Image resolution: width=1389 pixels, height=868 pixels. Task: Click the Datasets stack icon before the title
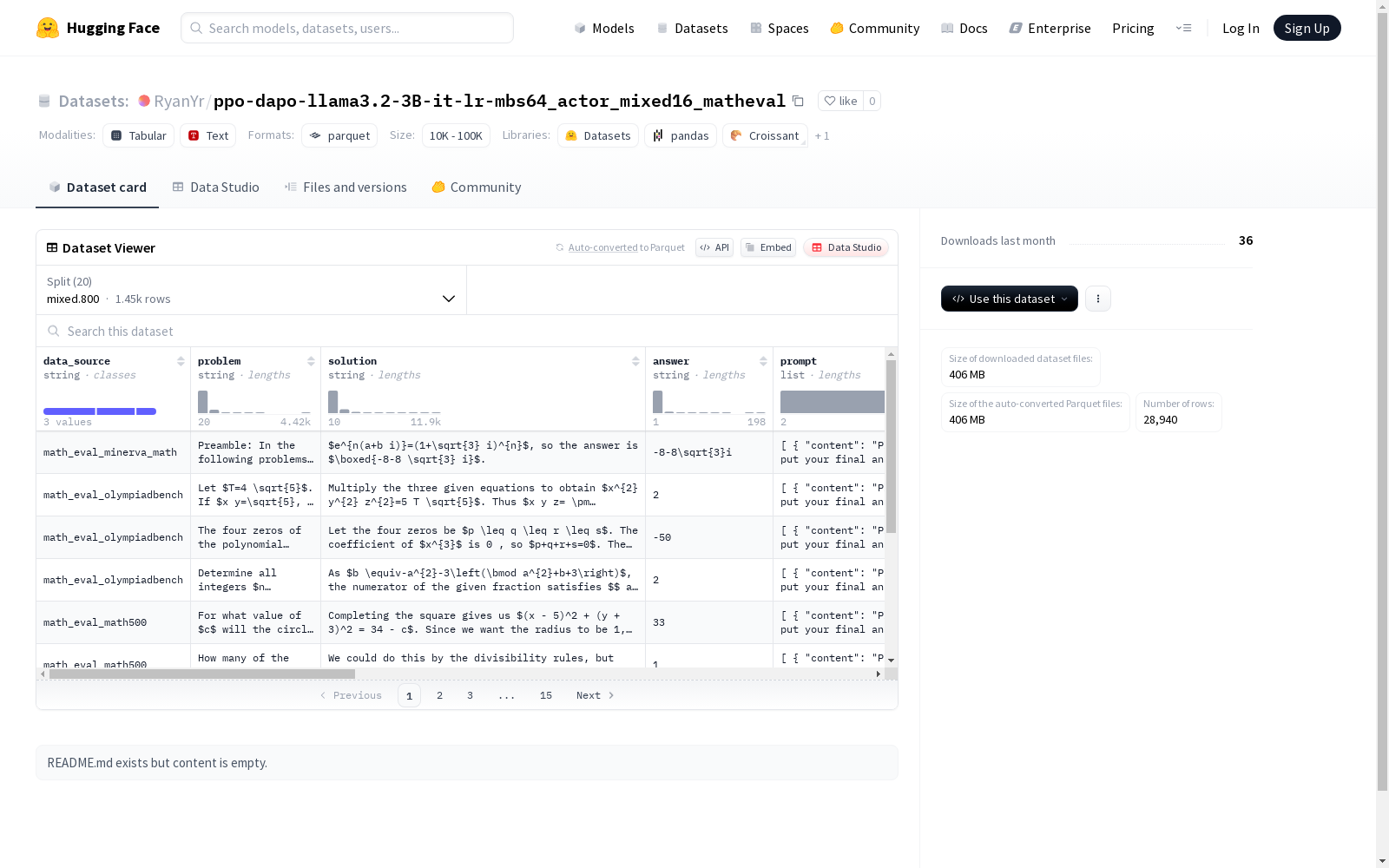pyautogui.click(x=44, y=101)
